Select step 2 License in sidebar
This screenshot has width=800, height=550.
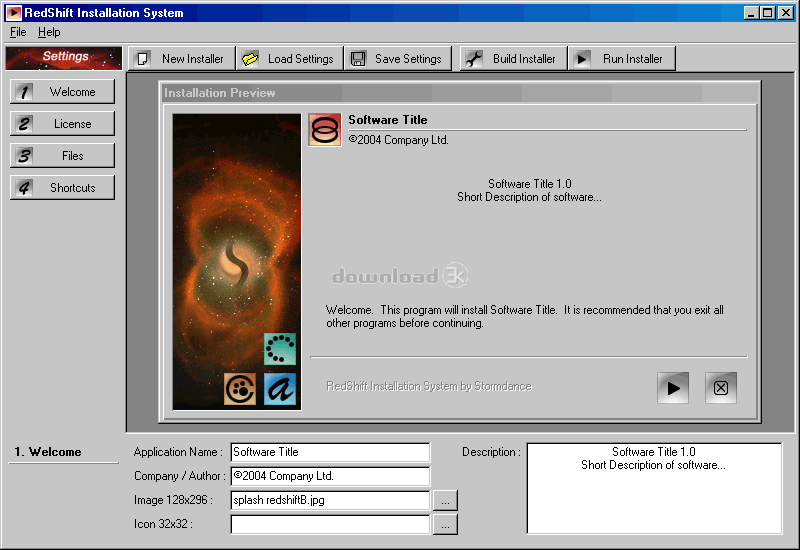click(x=62, y=123)
